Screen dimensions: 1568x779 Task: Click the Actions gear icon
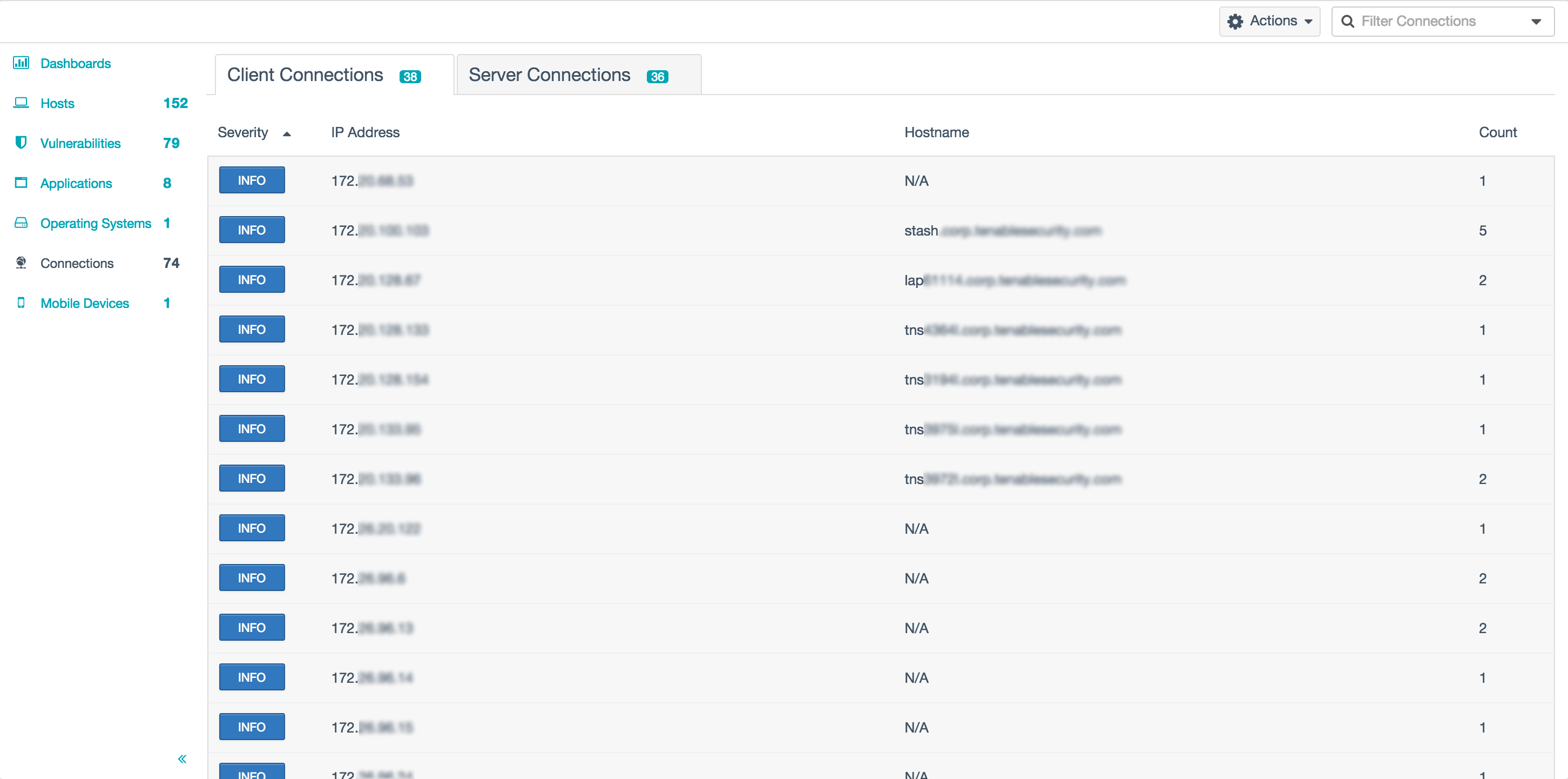pos(1235,21)
